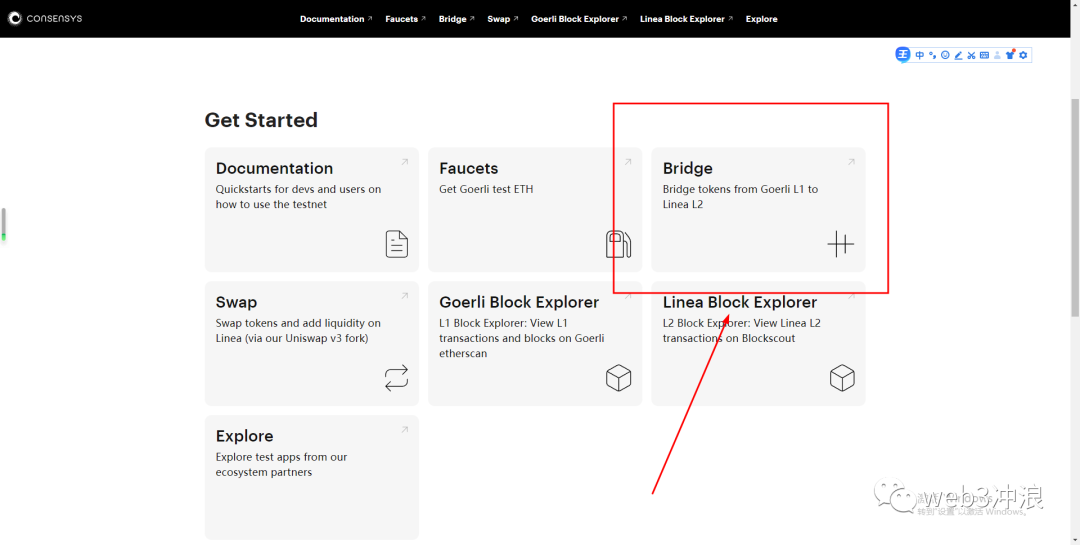Viewport: 1080px width, 545px height.
Task: Open the Explore card title link
Action: tap(245, 436)
